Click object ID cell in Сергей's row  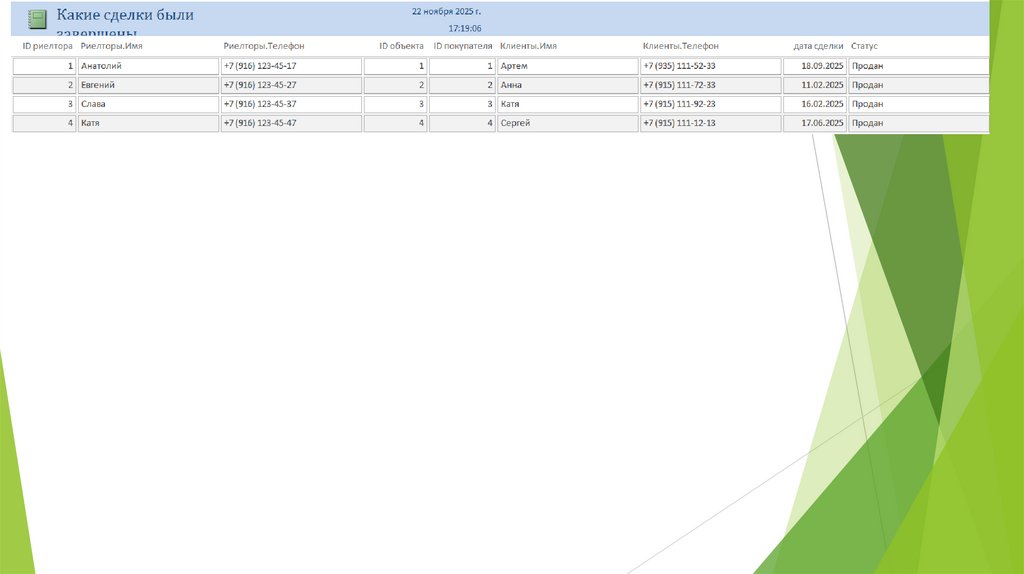(396, 123)
